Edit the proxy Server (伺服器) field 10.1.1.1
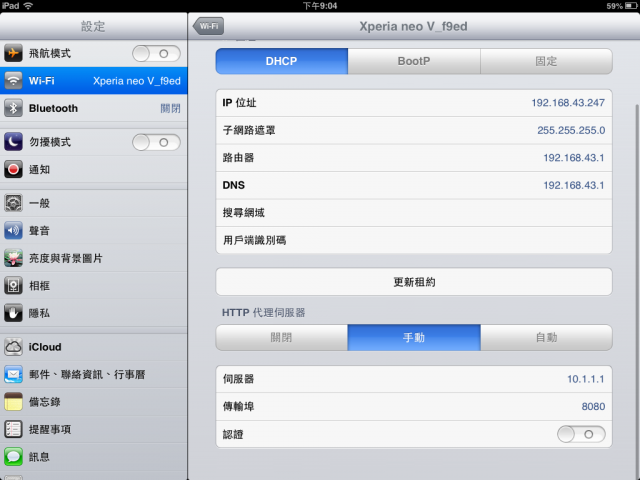This screenshot has width=640, height=480. [x=414, y=379]
